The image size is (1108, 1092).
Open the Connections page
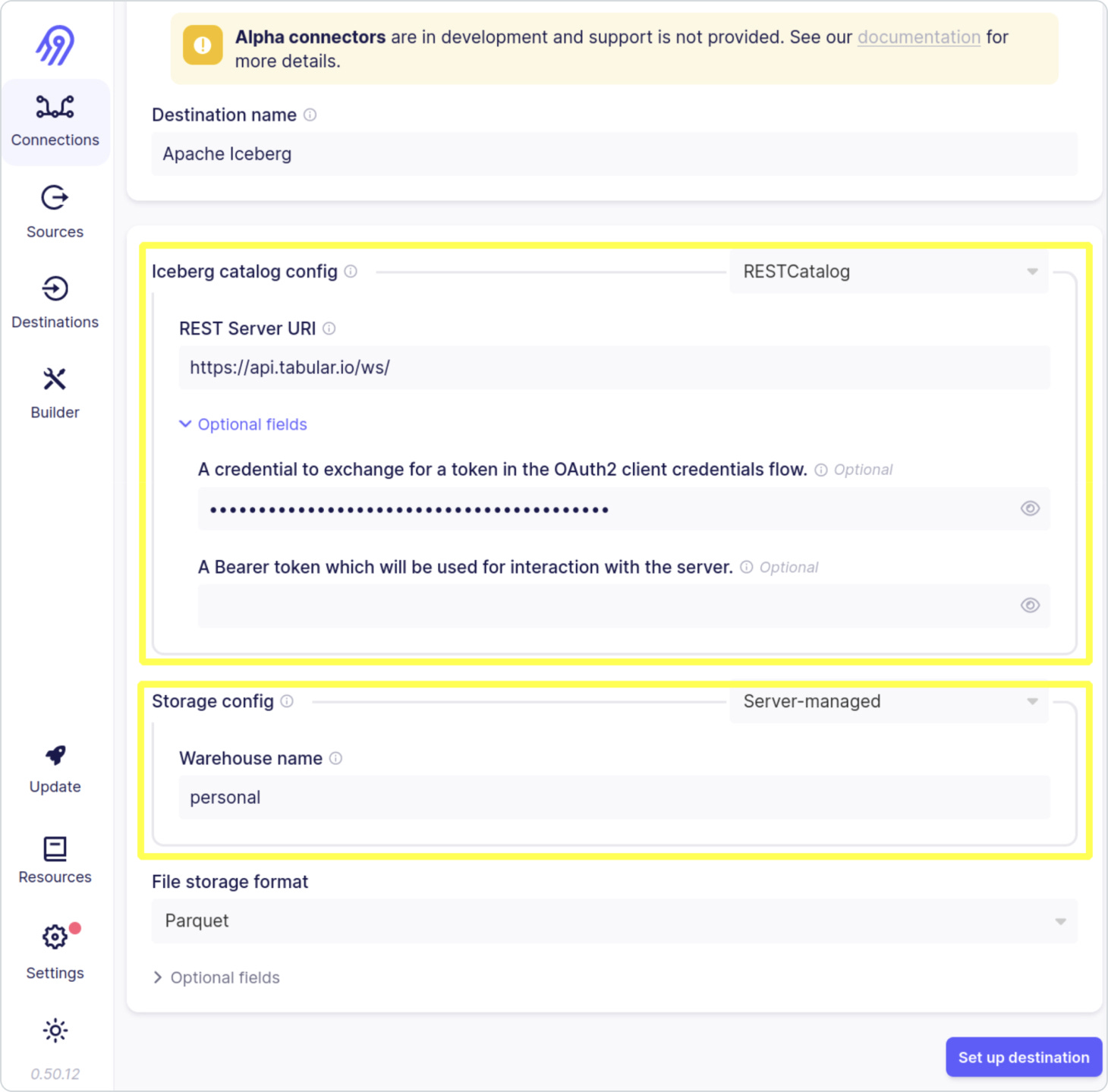(55, 122)
